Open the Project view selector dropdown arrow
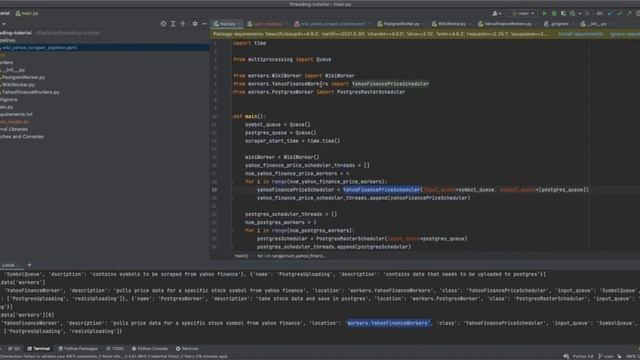Screen dimensions: 640x360 point(4,24)
